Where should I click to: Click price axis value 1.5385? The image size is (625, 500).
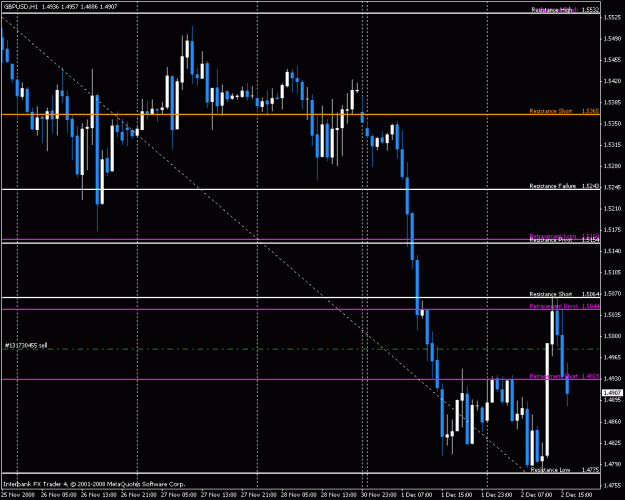[x=612, y=102]
